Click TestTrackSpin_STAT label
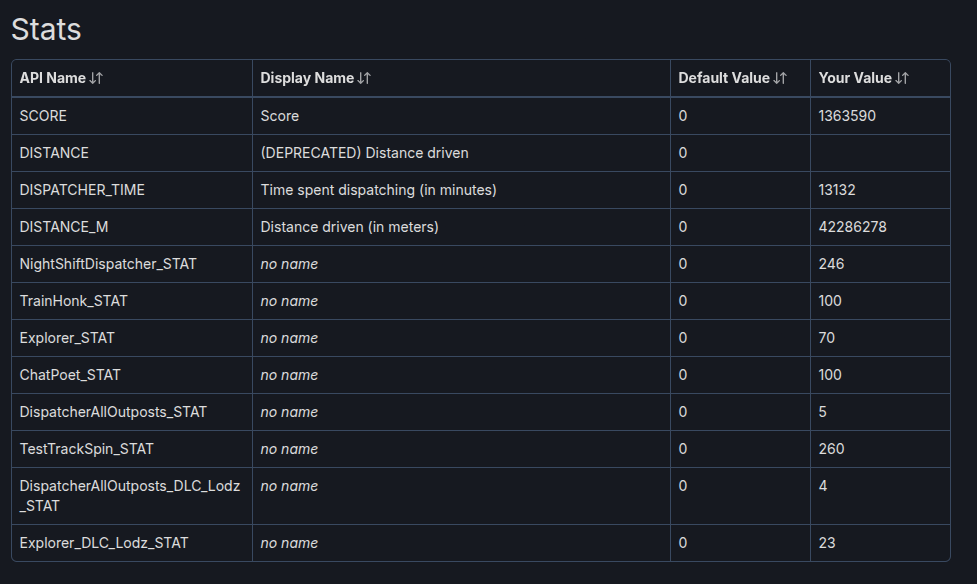 pyautogui.click(x=87, y=449)
